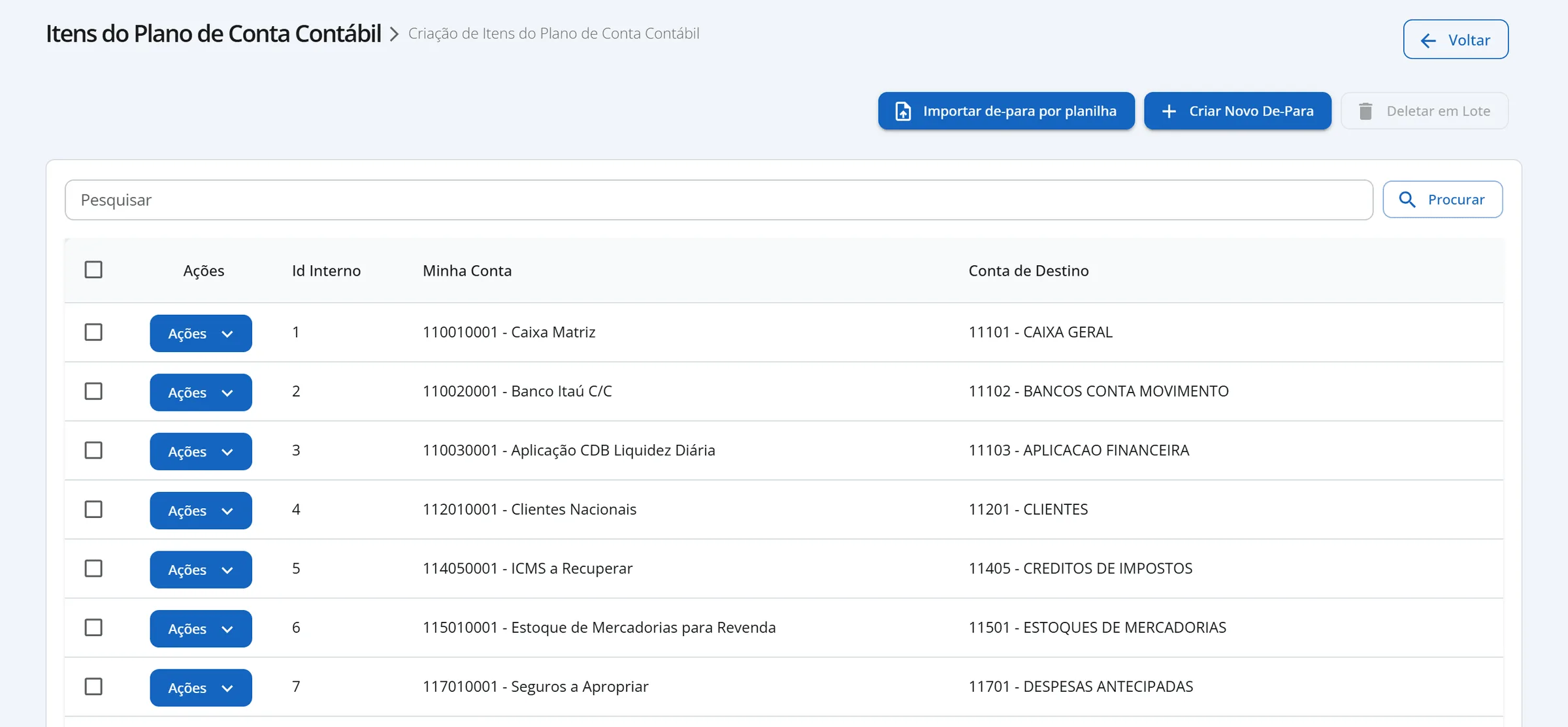Tick the ICMS a Recuperar row checkbox
Viewport: 1568px width, 727px height.
[x=93, y=568]
